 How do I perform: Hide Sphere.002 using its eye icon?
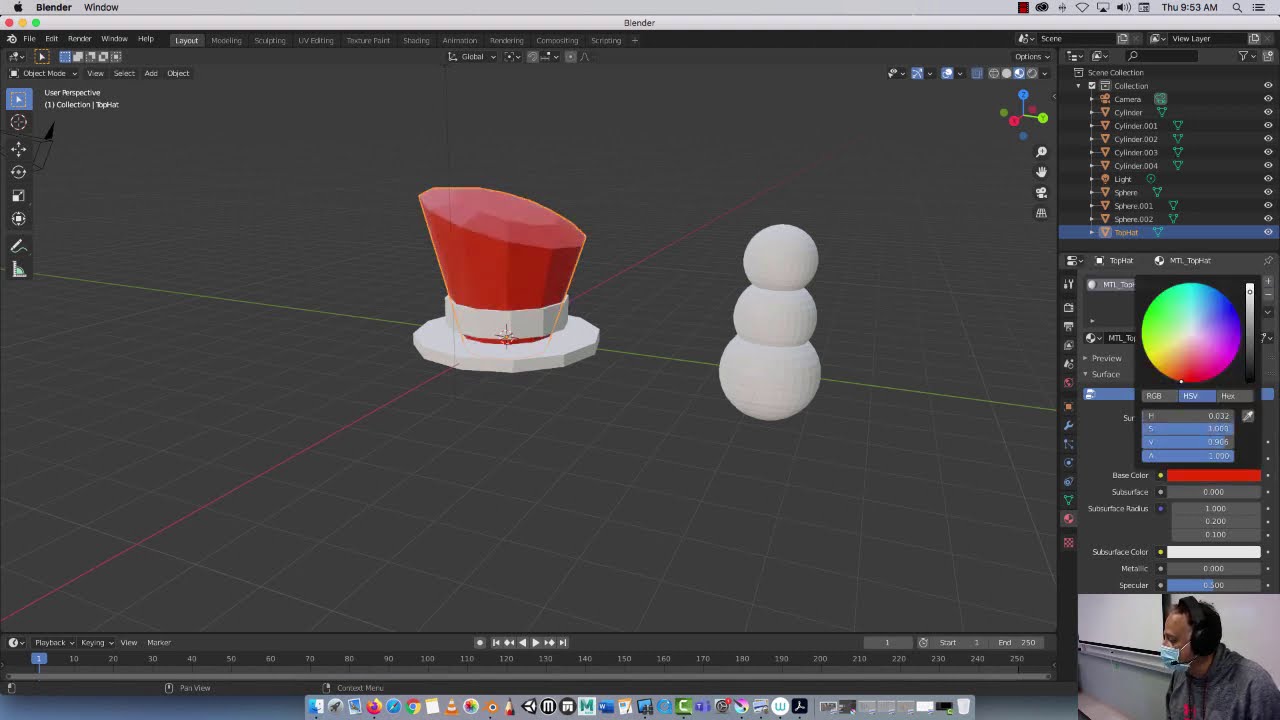pos(1268,219)
